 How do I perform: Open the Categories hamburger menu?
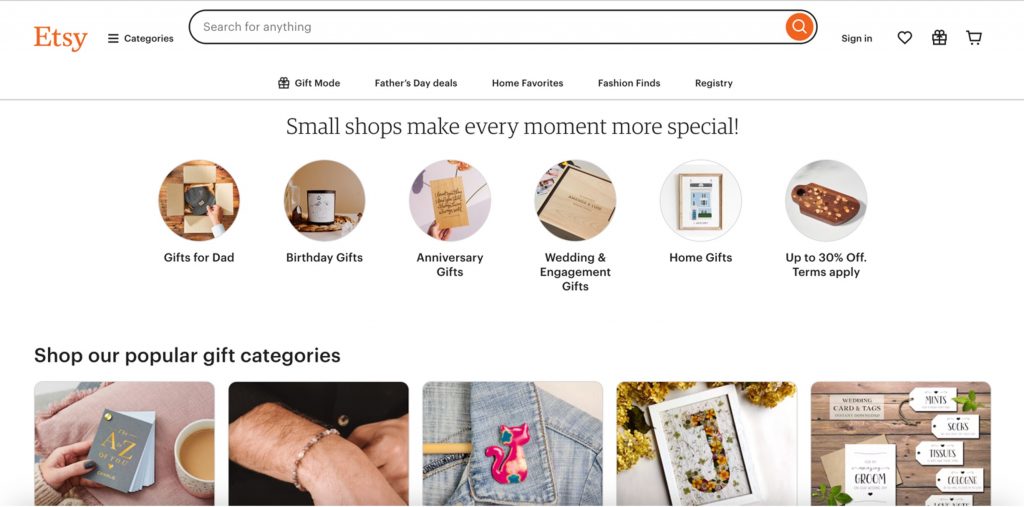[141, 39]
